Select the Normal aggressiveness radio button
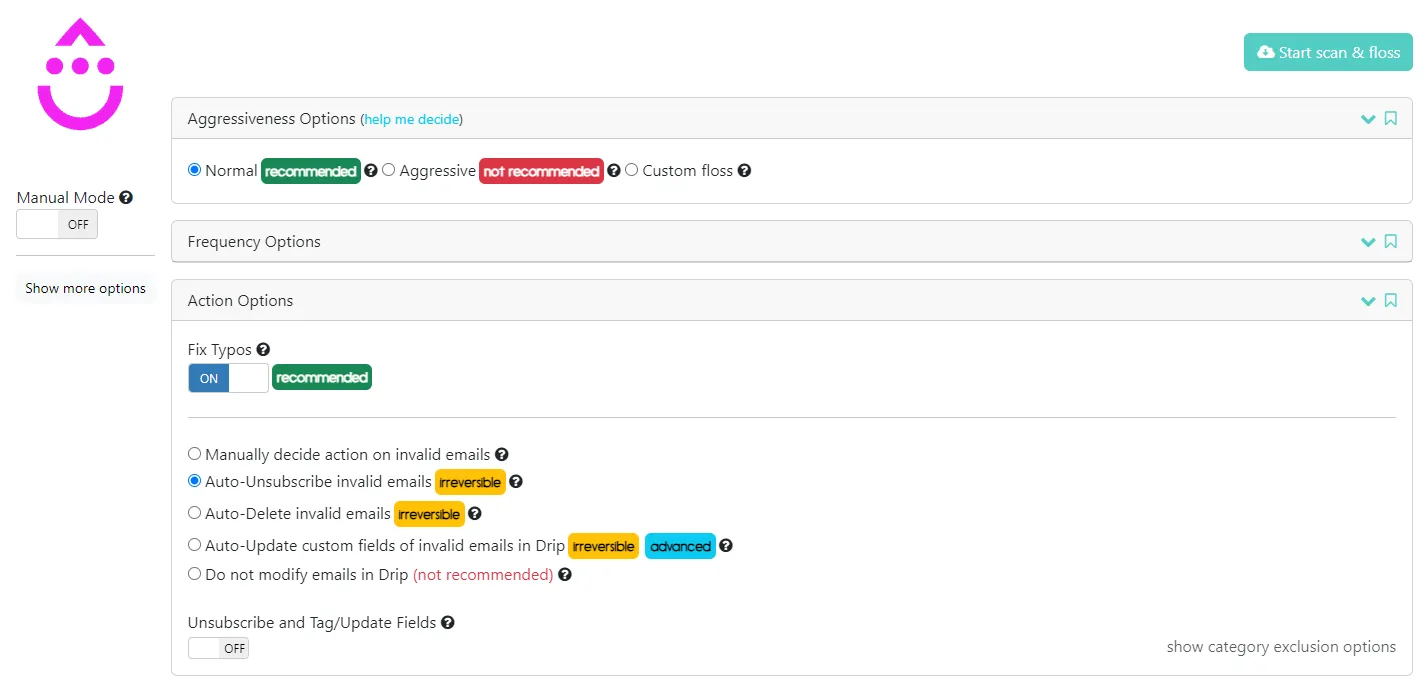The width and height of the screenshot is (1425, 688). [195, 170]
